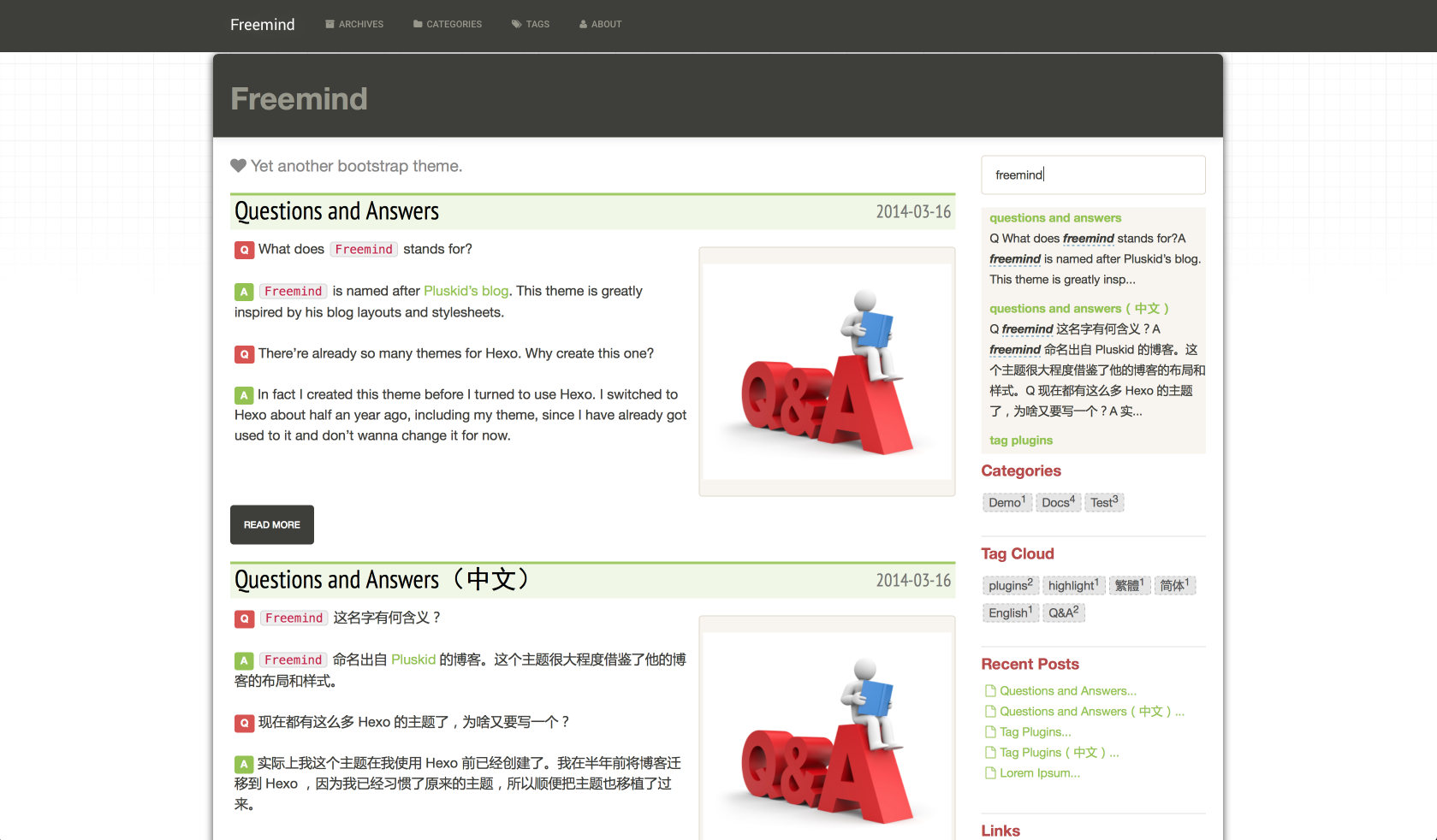Click the heart icon by the tagline
This screenshot has width=1437, height=840.
pyautogui.click(x=238, y=166)
